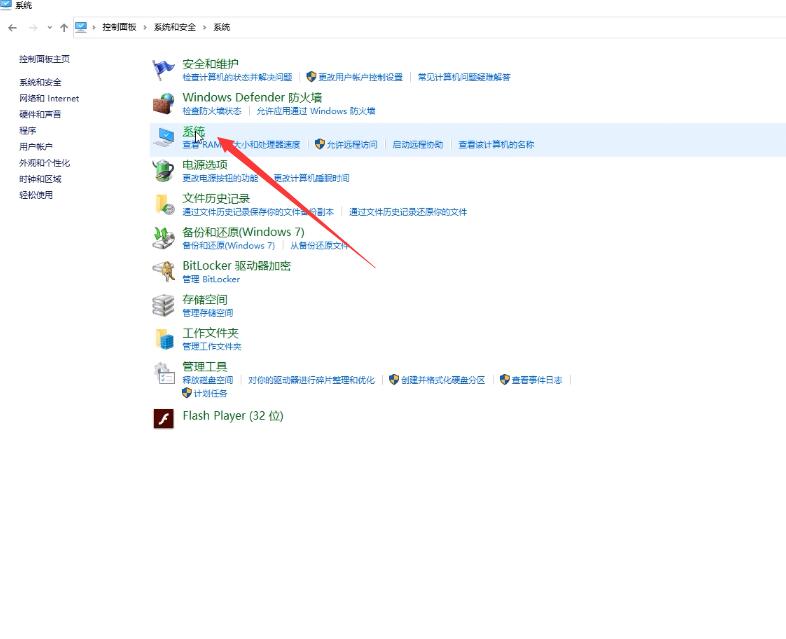The image size is (786, 639).
Task: Open the 管理工具 heading
Action: 205,366
